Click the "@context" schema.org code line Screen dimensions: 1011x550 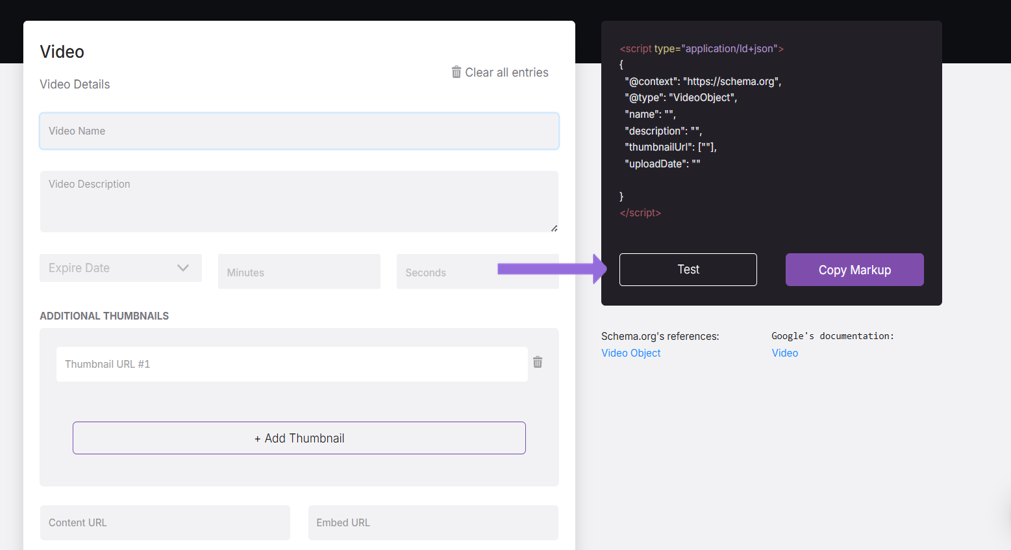click(703, 81)
